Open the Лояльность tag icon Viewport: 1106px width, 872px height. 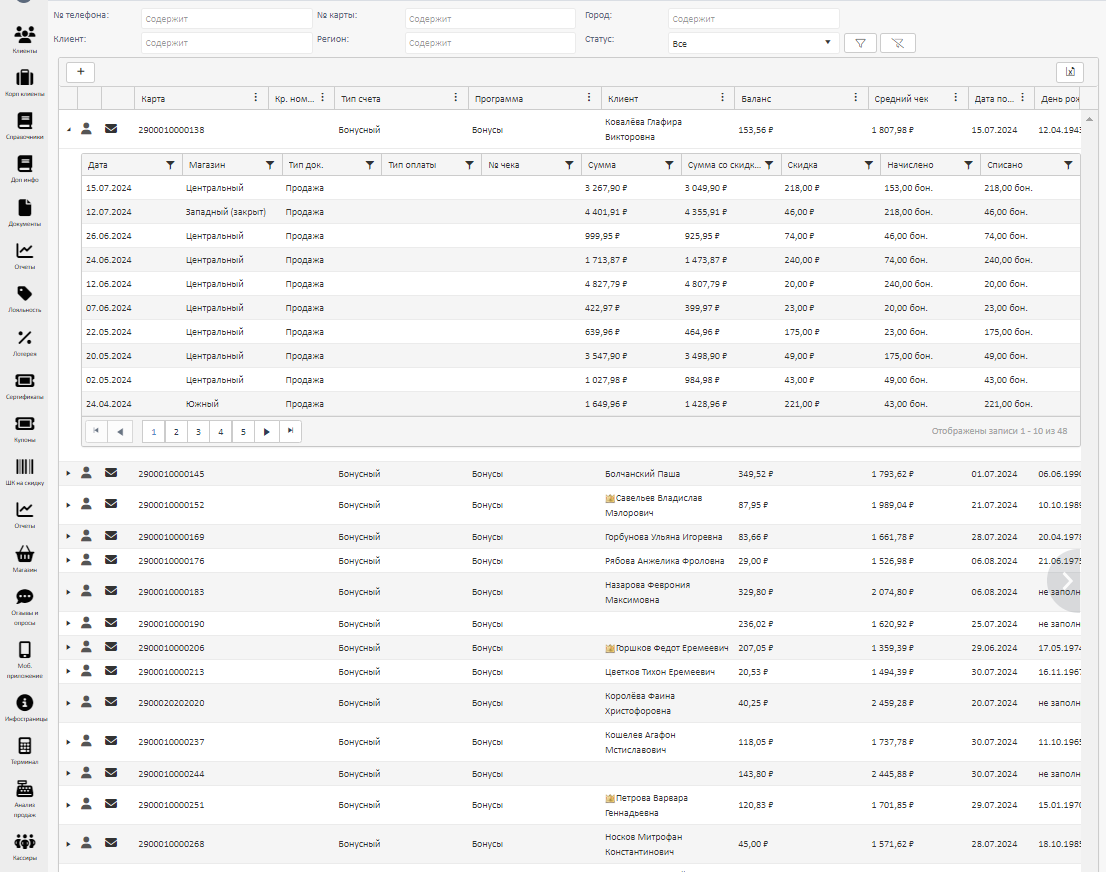[25, 297]
